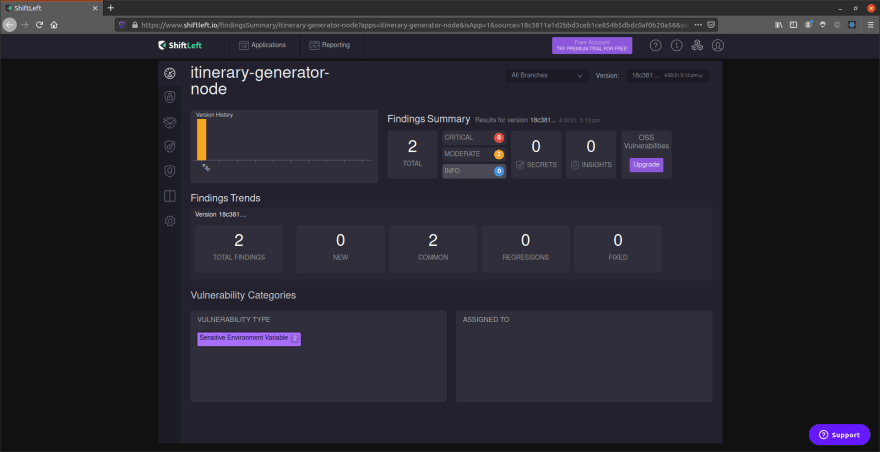Open the insights shield icon in sidebar
The image size is (880, 452).
pos(169,171)
